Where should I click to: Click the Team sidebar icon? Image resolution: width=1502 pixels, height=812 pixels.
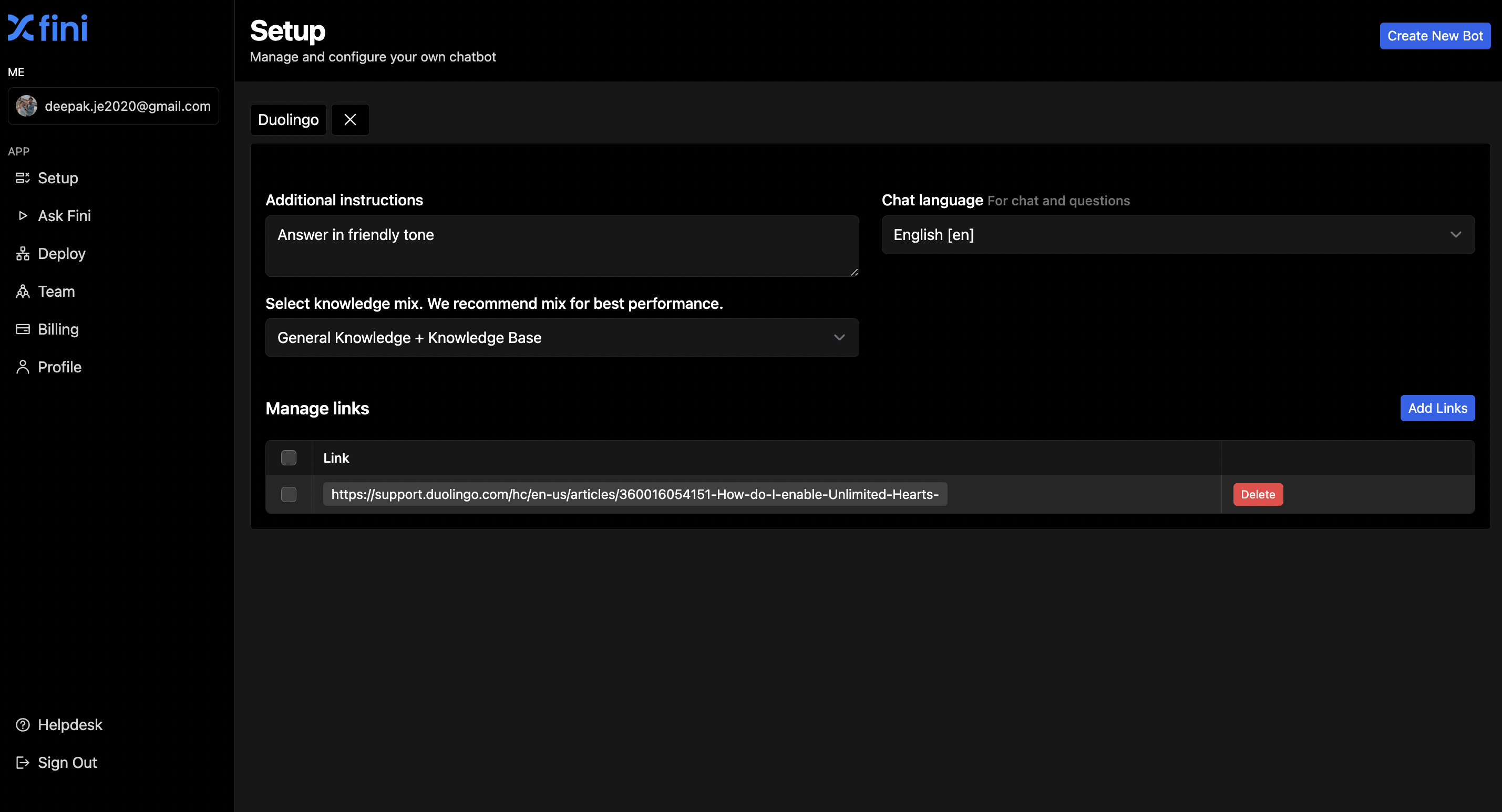pyautogui.click(x=23, y=292)
